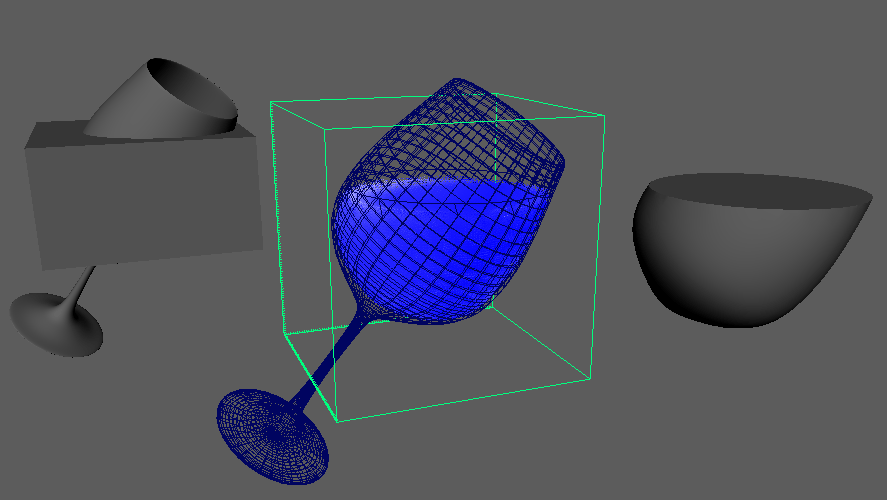Click the green bounding box's top left back corner
The width and height of the screenshot is (887, 500).
tap(271, 102)
